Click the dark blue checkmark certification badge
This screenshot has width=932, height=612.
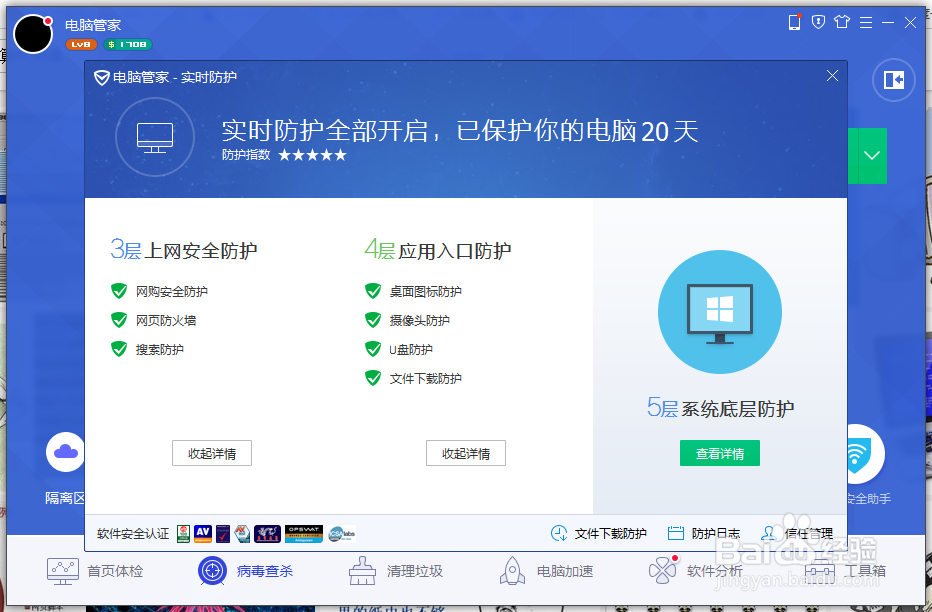coord(223,534)
